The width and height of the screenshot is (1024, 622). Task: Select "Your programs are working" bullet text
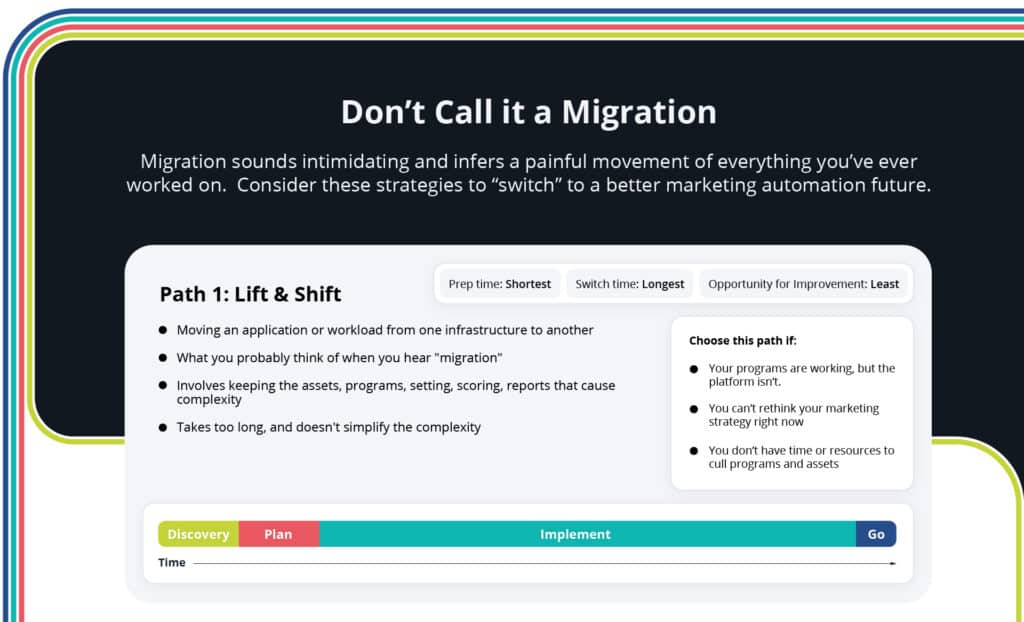coord(801,375)
